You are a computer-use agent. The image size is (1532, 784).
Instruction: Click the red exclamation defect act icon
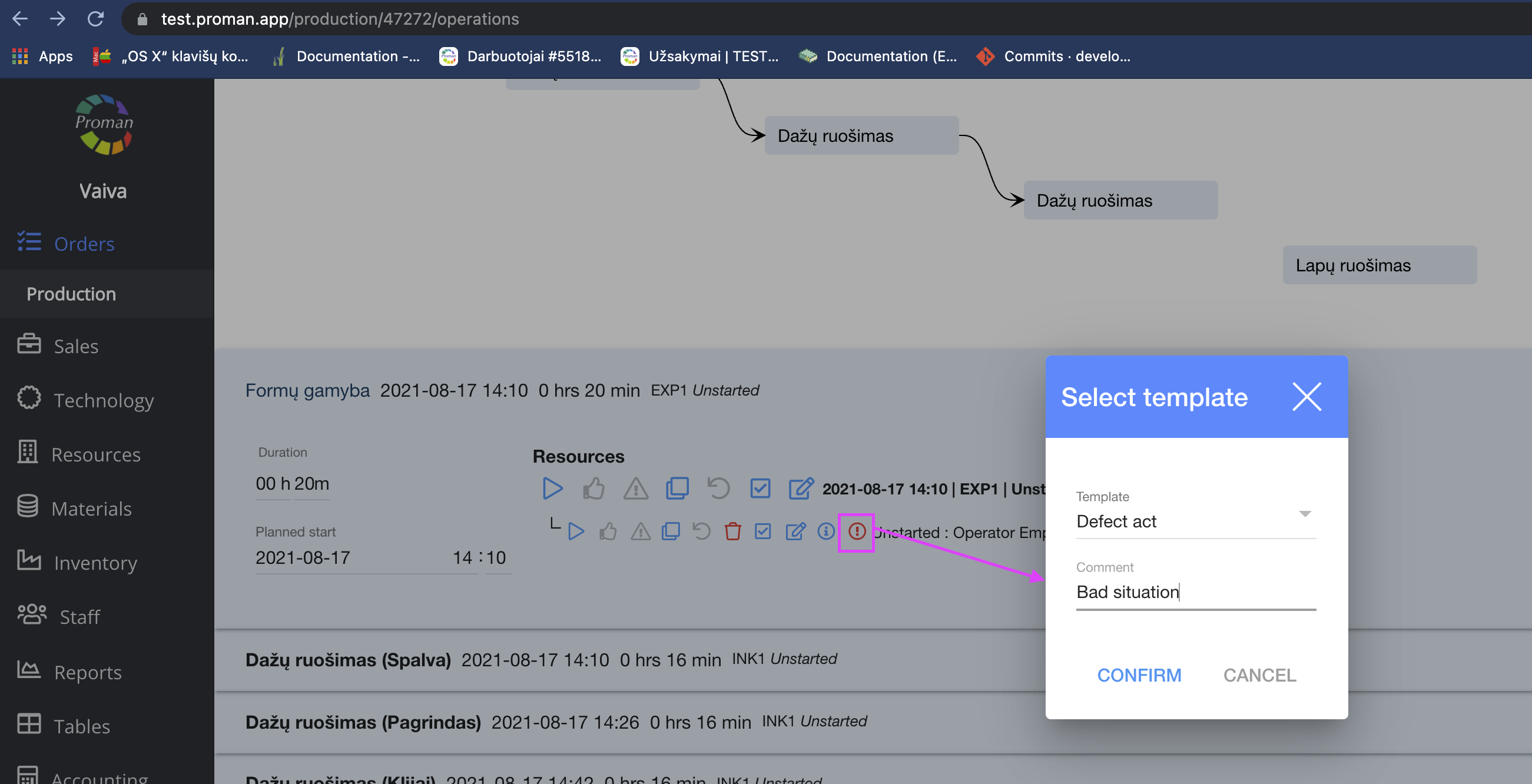pos(857,531)
